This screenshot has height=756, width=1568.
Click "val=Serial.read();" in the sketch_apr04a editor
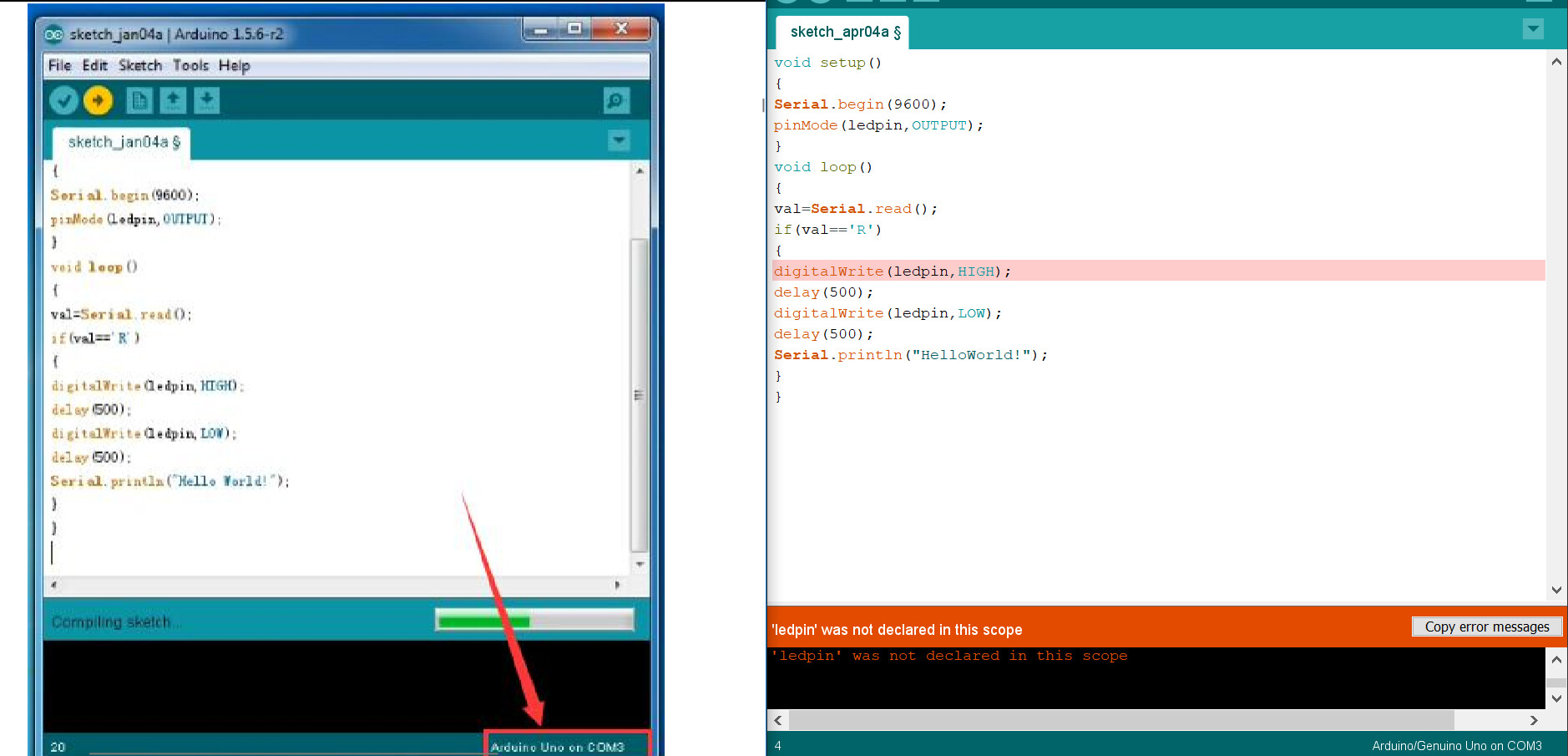tap(856, 209)
